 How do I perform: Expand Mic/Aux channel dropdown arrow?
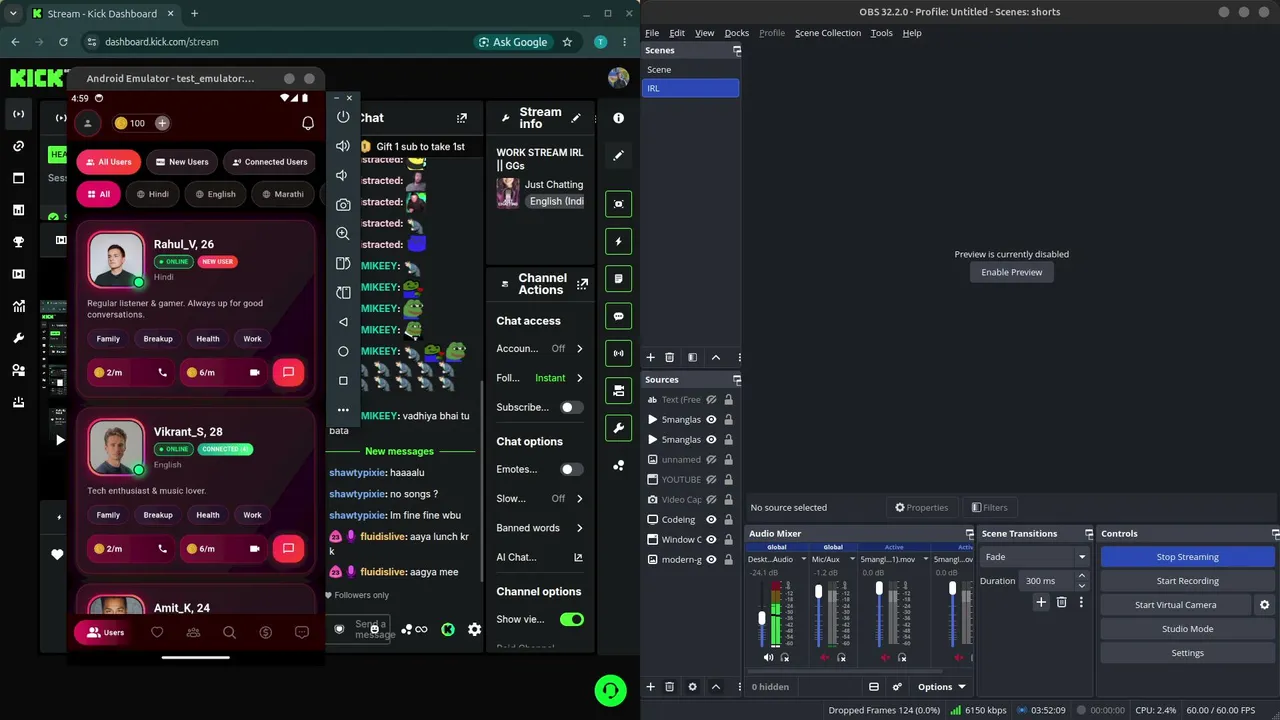coord(852,559)
